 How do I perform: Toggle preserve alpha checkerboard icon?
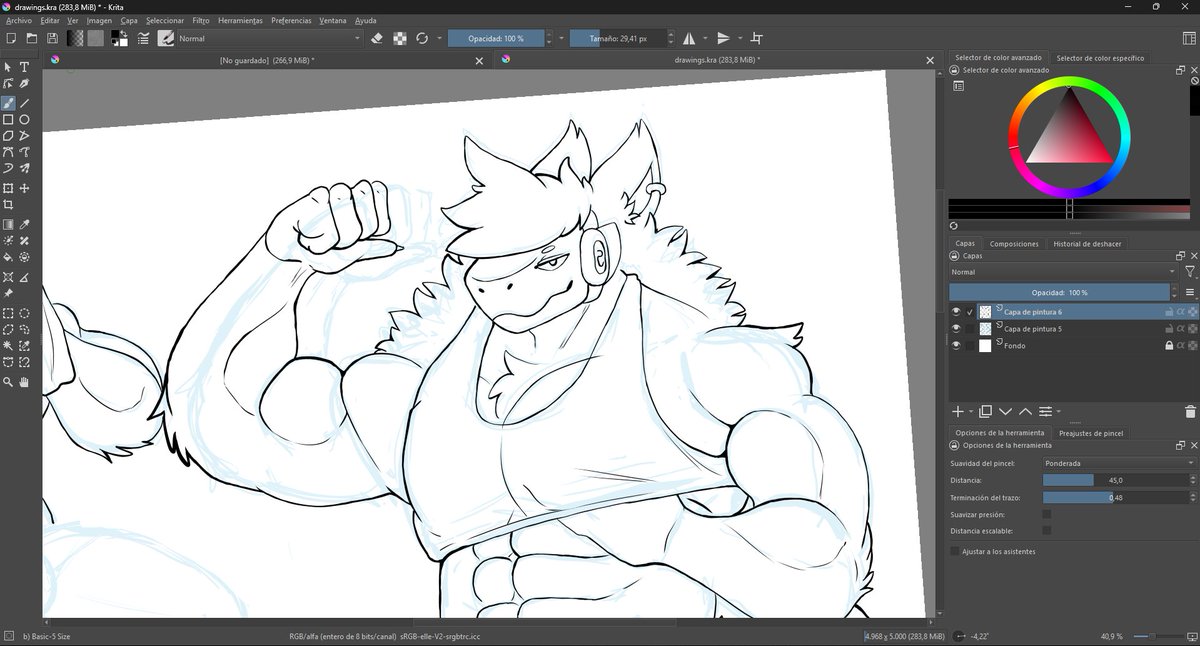(402, 38)
